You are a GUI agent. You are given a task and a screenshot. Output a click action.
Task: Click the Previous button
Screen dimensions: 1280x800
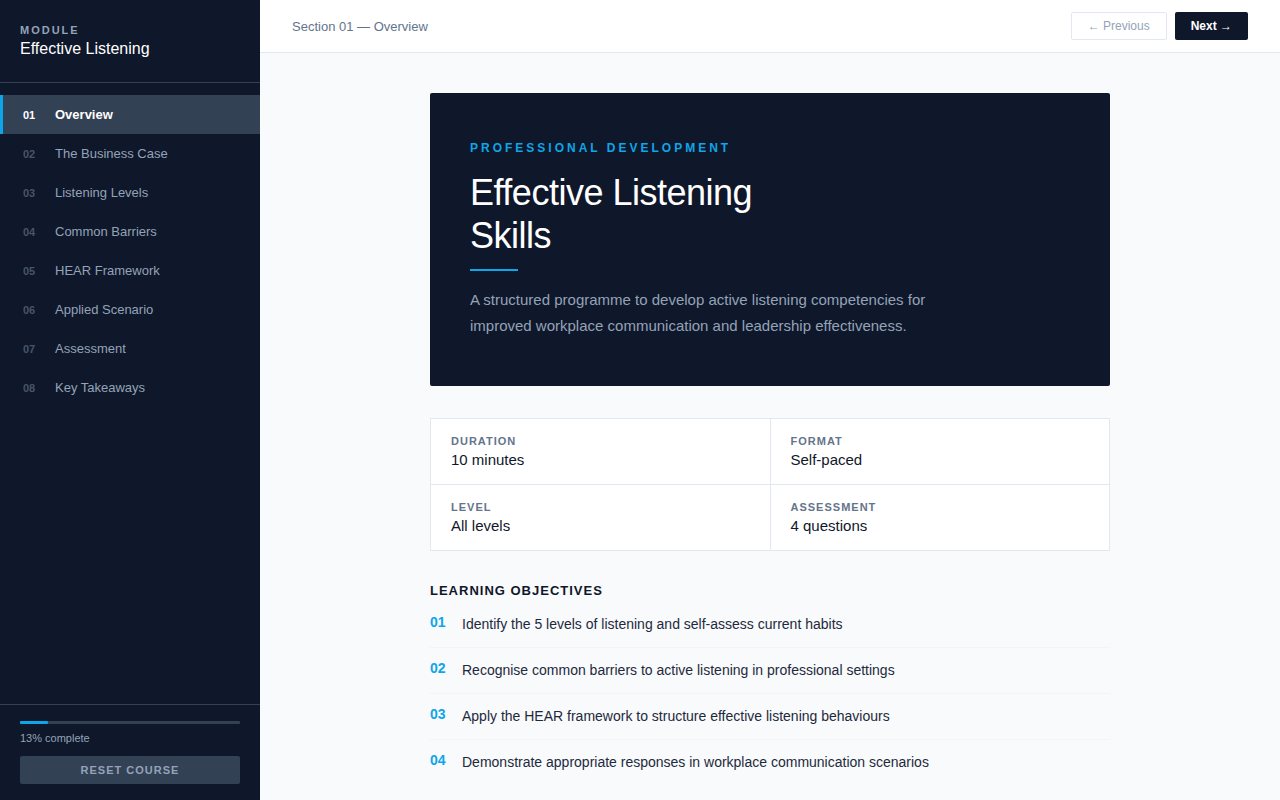tap(1119, 26)
